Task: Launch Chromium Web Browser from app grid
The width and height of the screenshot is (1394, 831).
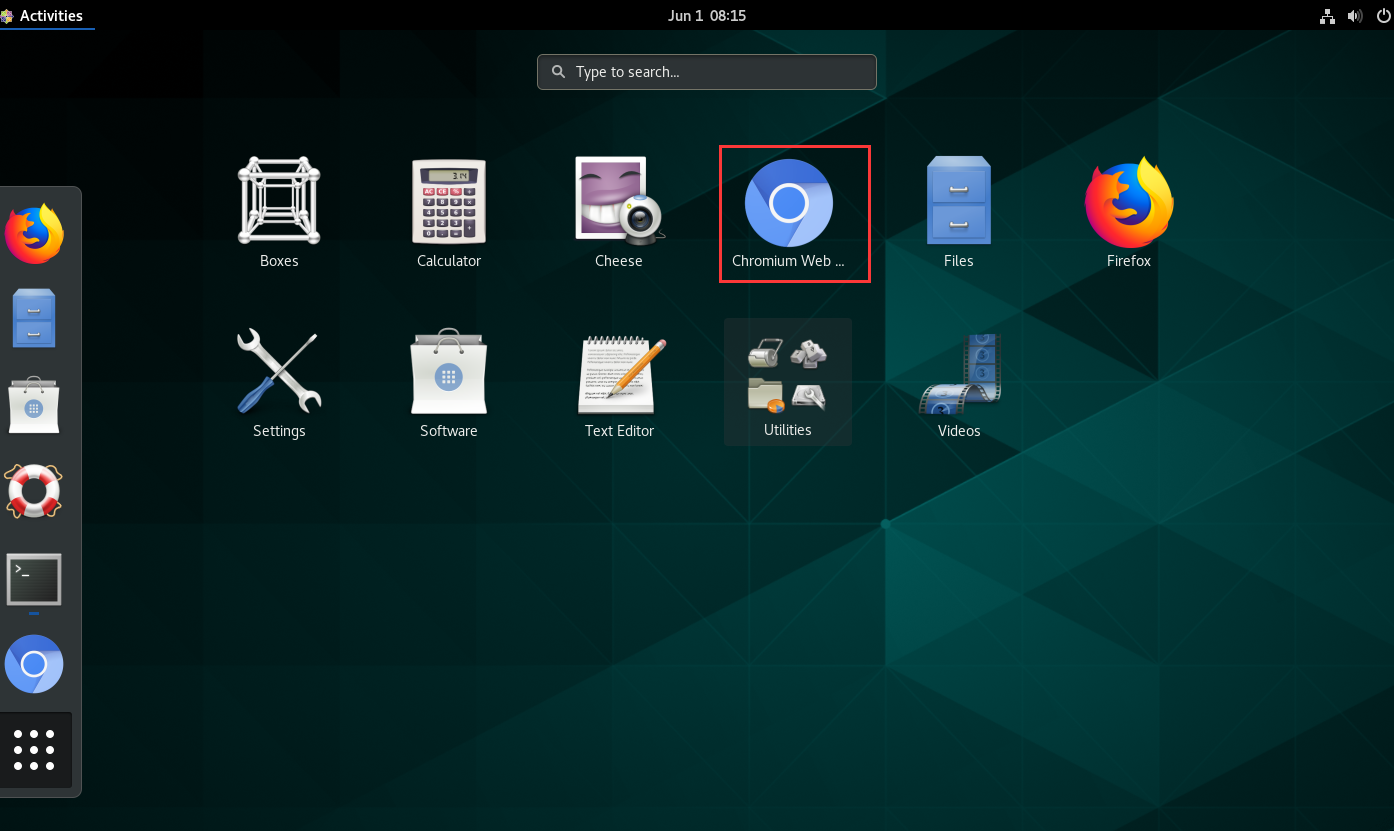Action: coord(789,212)
